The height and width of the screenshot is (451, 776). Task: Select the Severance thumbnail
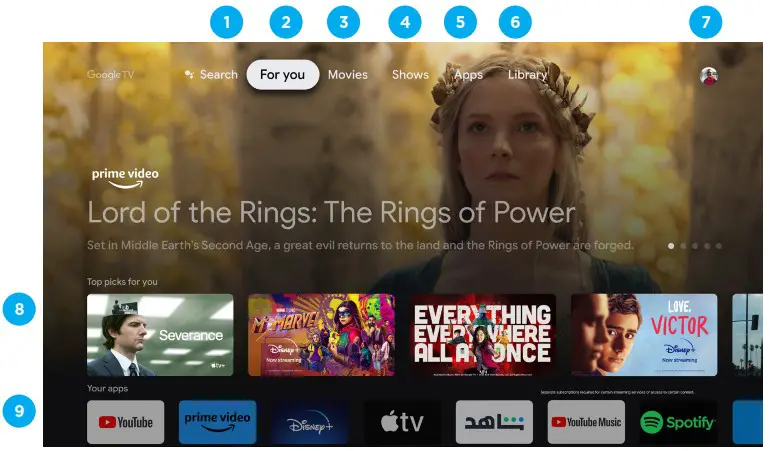click(160, 335)
